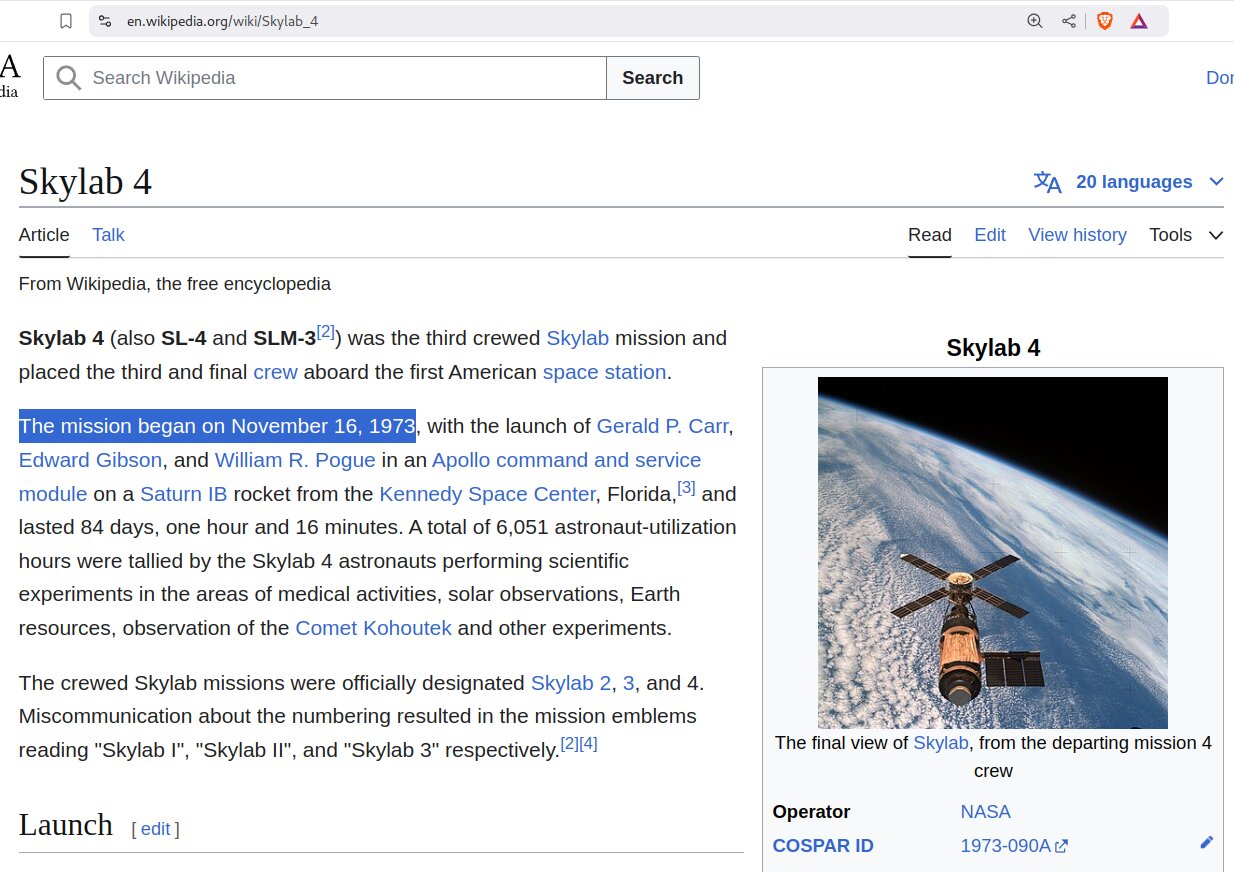The image size is (1234, 872).
Task: Click the COSPAR ID 1973-090A external link
Action: click(1007, 845)
